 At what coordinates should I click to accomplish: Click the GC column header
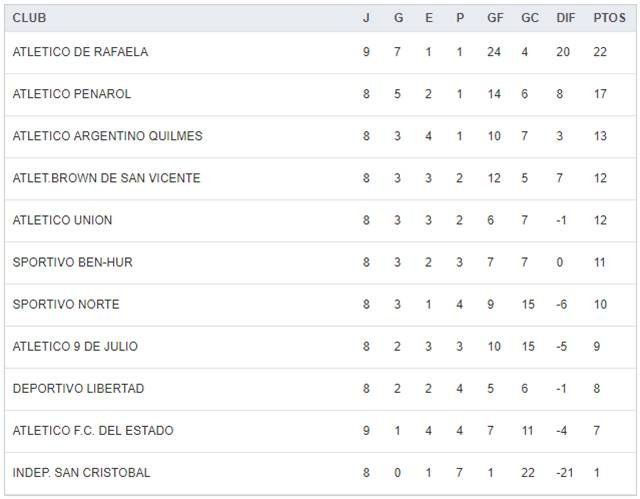pyautogui.click(x=530, y=18)
